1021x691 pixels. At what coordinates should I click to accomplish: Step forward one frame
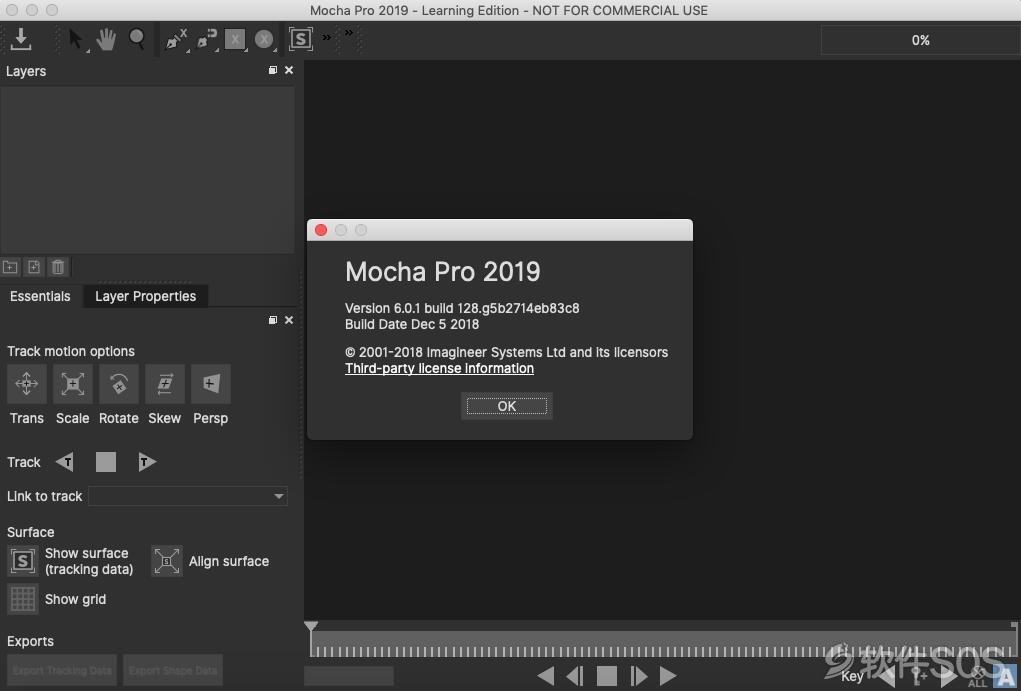pyautogui.click(x=639, y=676)
